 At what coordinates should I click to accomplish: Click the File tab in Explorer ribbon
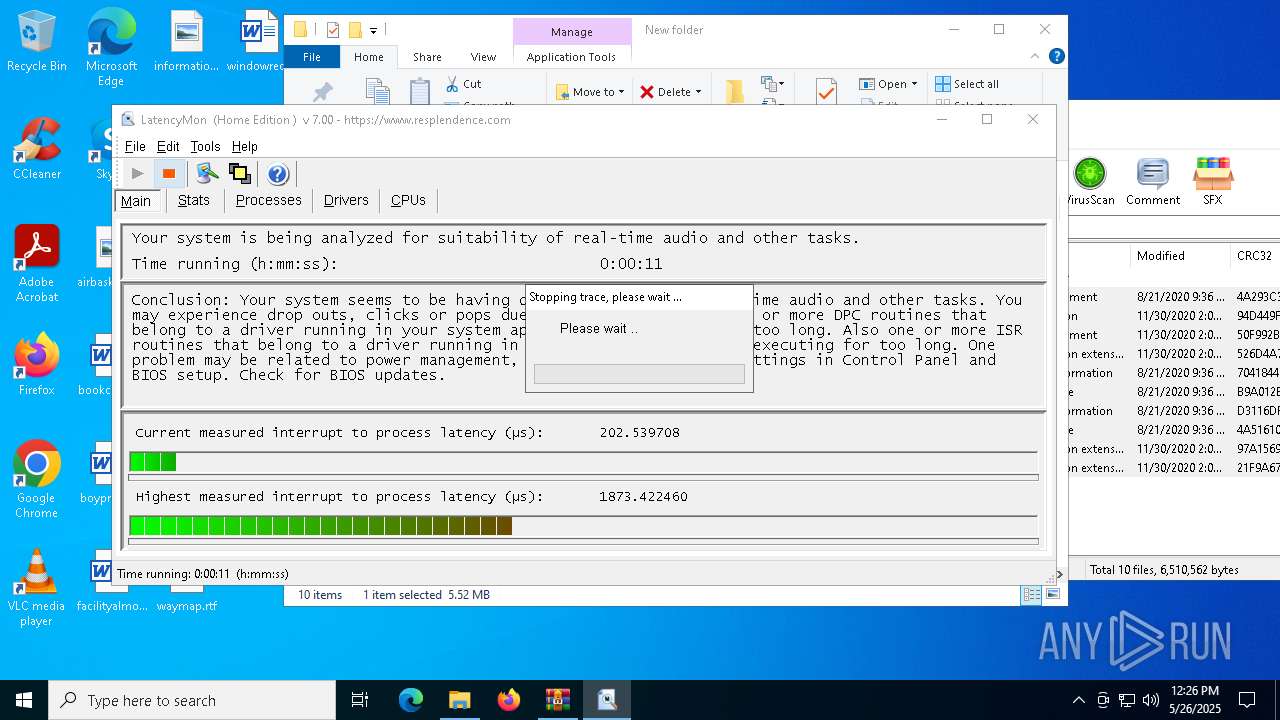(312, 57)
